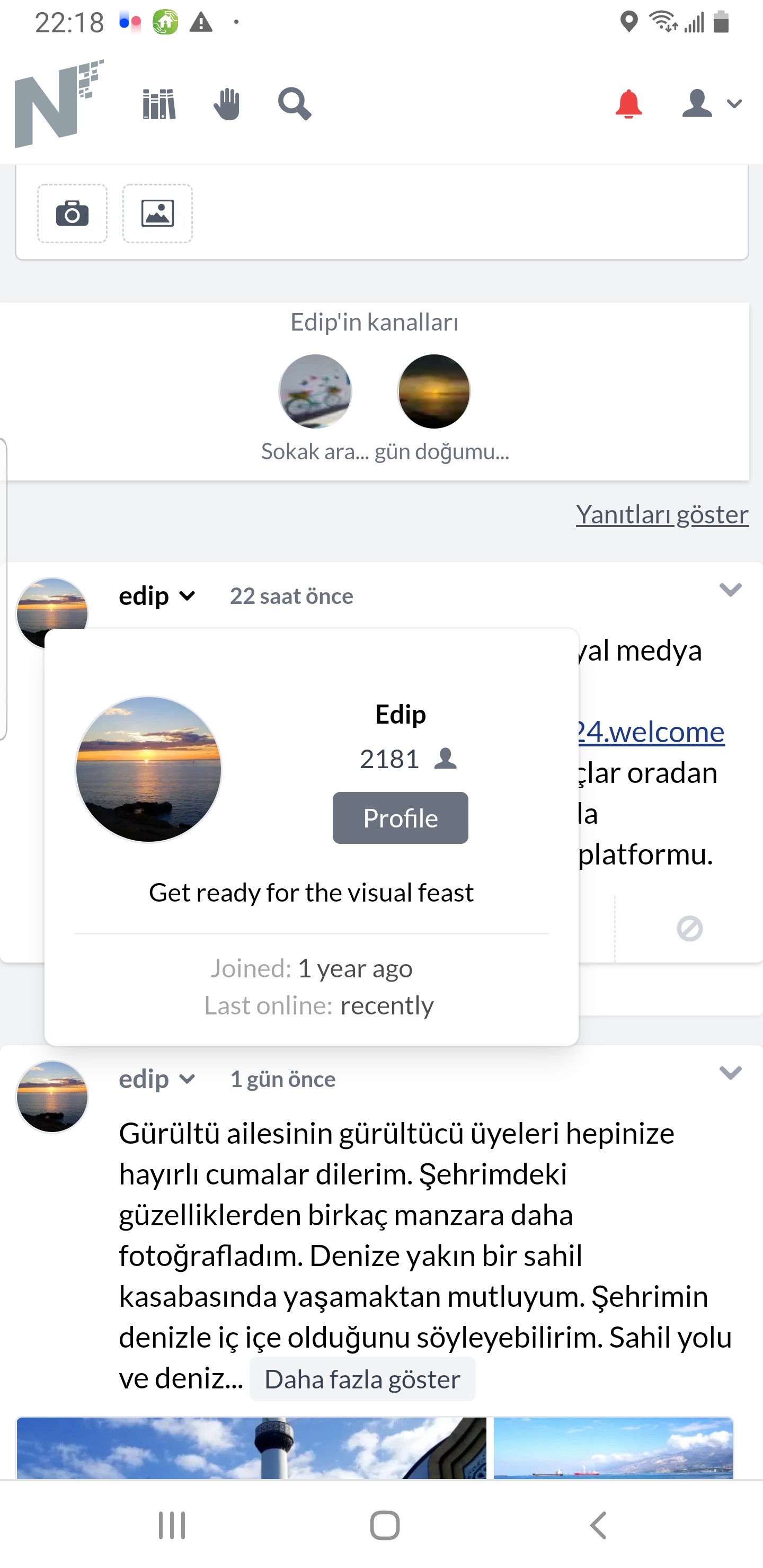Image resolution: width=763 pixels, height=1568 pixels.
Task: Tap Edip's sunset avatar in popup card
Action: [148, 769]
